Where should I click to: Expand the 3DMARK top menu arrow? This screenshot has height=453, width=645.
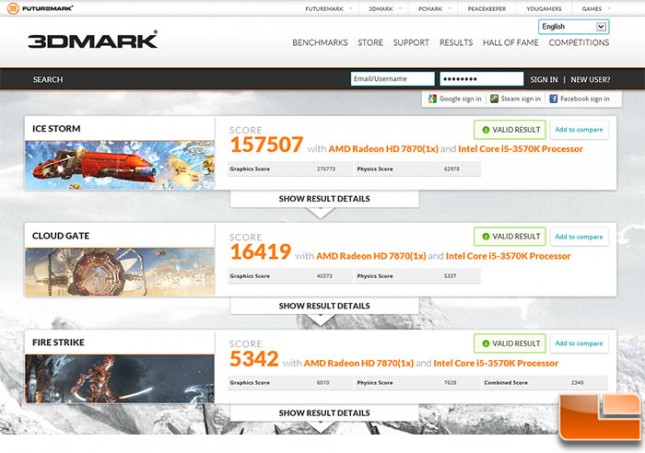400,8
